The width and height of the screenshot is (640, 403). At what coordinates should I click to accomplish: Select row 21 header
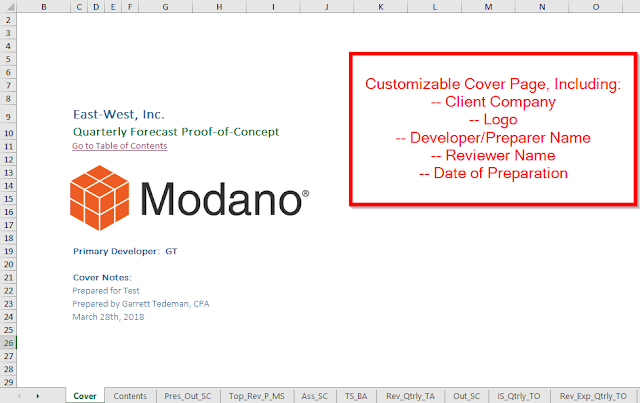click(8, 277)
